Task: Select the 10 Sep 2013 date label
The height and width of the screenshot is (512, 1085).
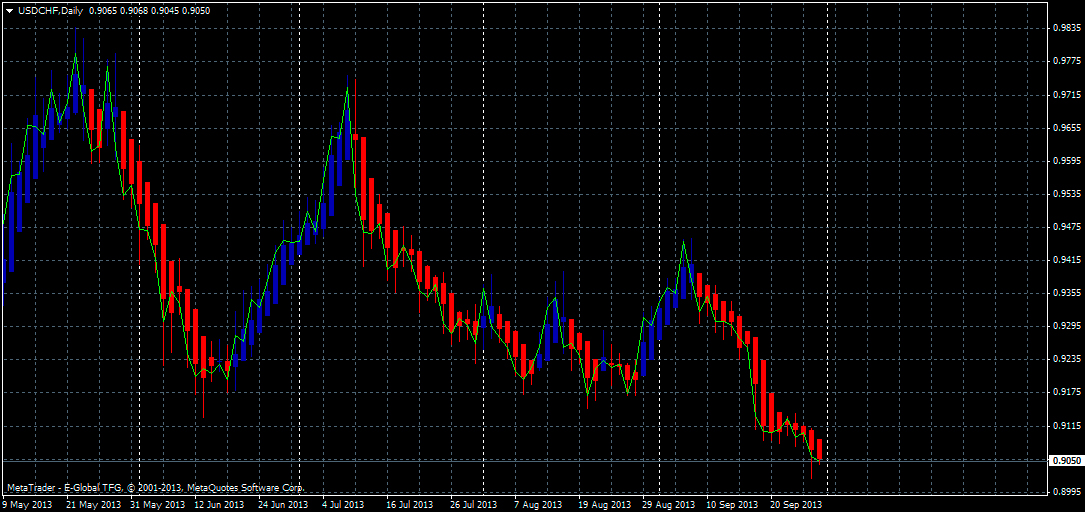Action: (732, 505)
